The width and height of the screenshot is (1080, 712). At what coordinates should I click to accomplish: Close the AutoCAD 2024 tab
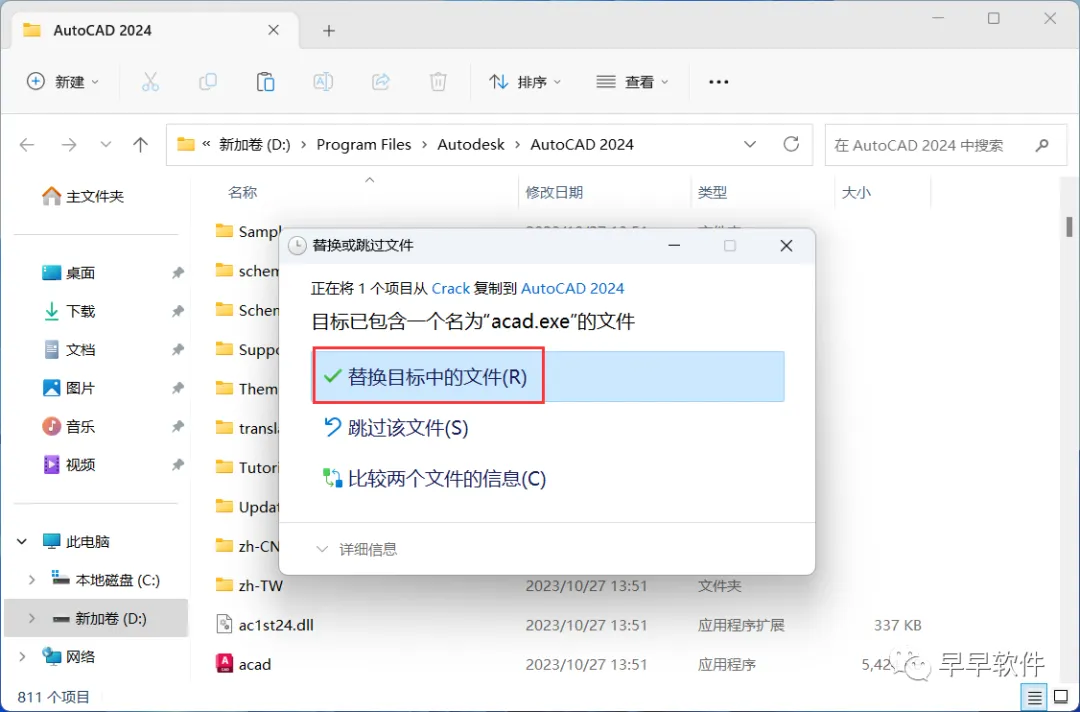(x=273, y=30)
